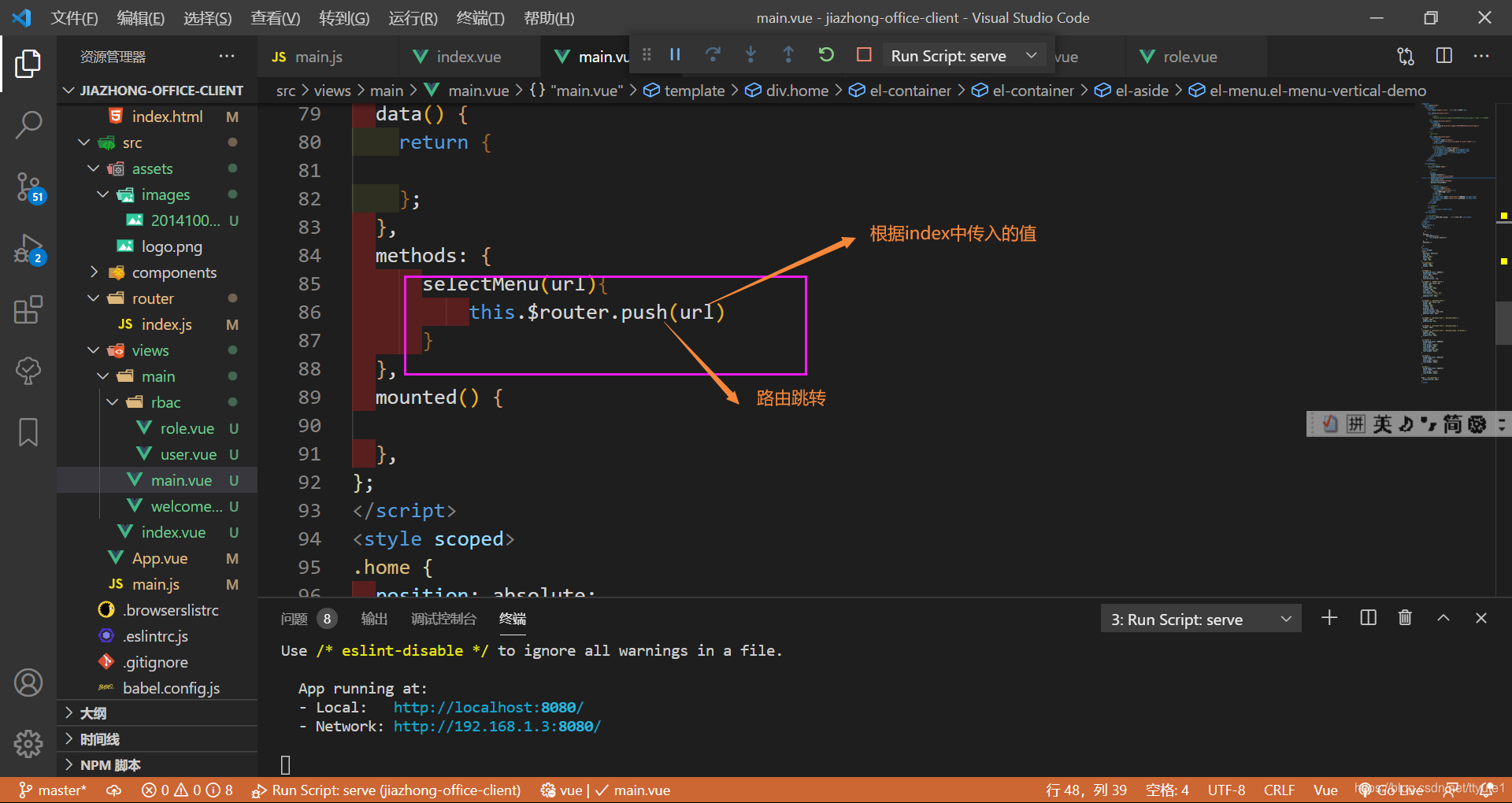This screenshot has width=1512, height=803.
Task: Pause the debug session
Action: point(675,54)
